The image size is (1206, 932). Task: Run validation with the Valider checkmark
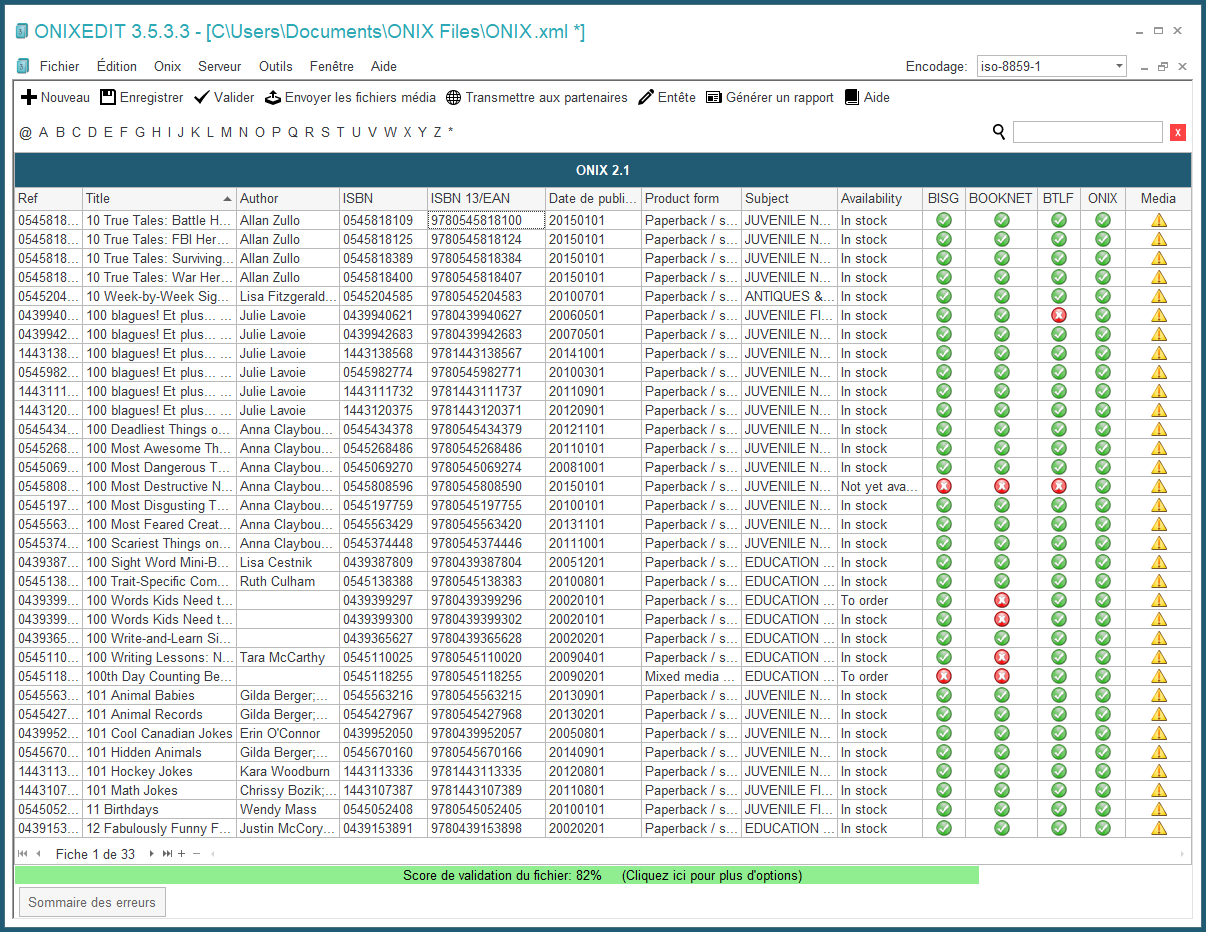click(x=202, y=98)
